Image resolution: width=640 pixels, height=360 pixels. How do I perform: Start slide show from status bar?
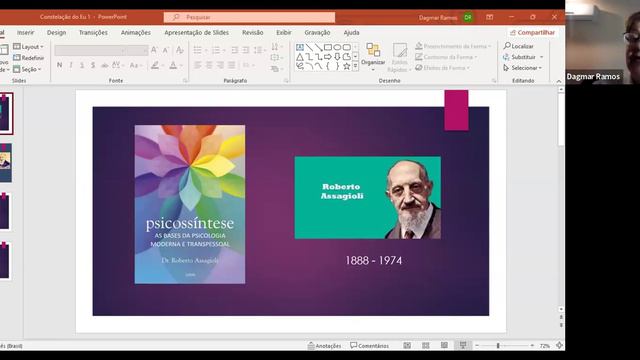point(463,346)
